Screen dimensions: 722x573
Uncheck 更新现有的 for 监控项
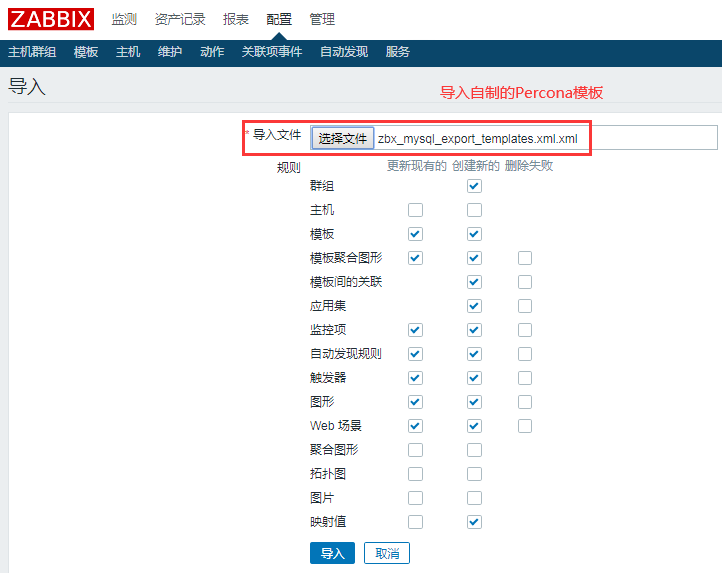tap(415, 330)
